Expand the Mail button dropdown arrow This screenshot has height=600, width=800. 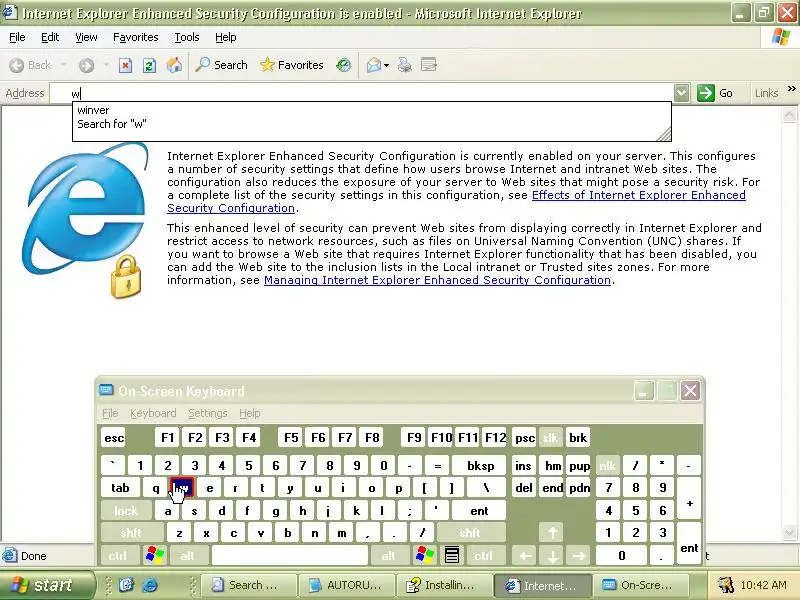pos(386,65)
